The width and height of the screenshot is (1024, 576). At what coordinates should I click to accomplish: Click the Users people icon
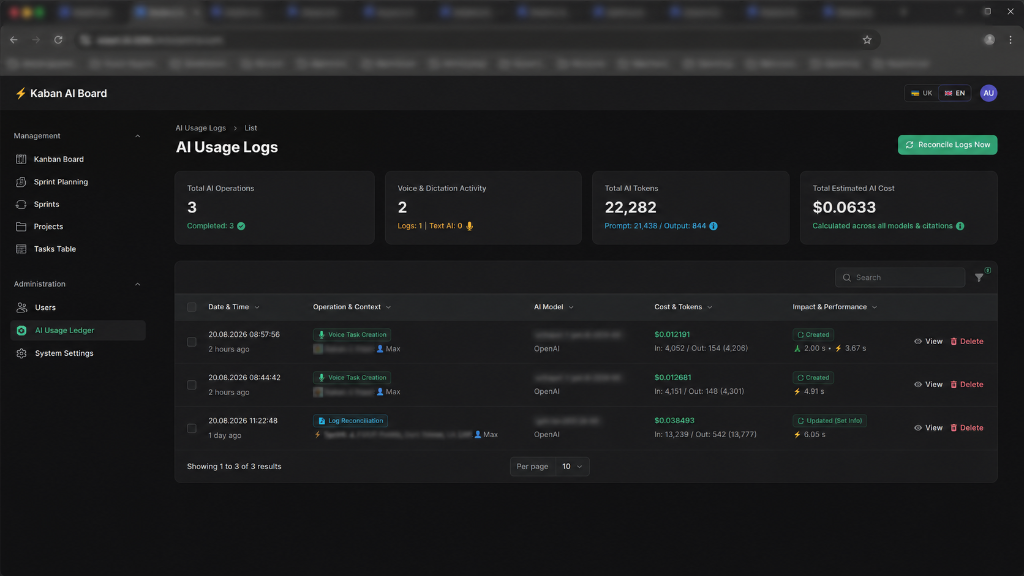tap(22, 308)
